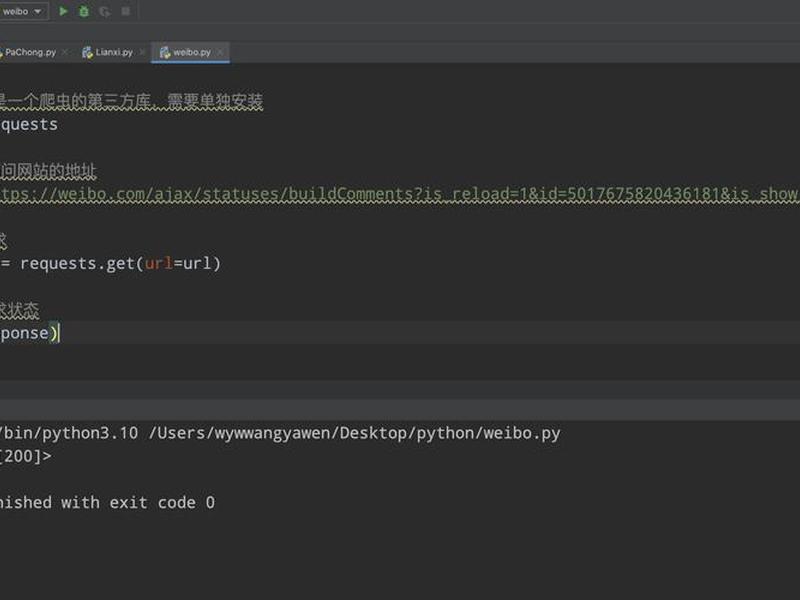Click the comment above the URL line
800x600 pixels.
[48, 171]
